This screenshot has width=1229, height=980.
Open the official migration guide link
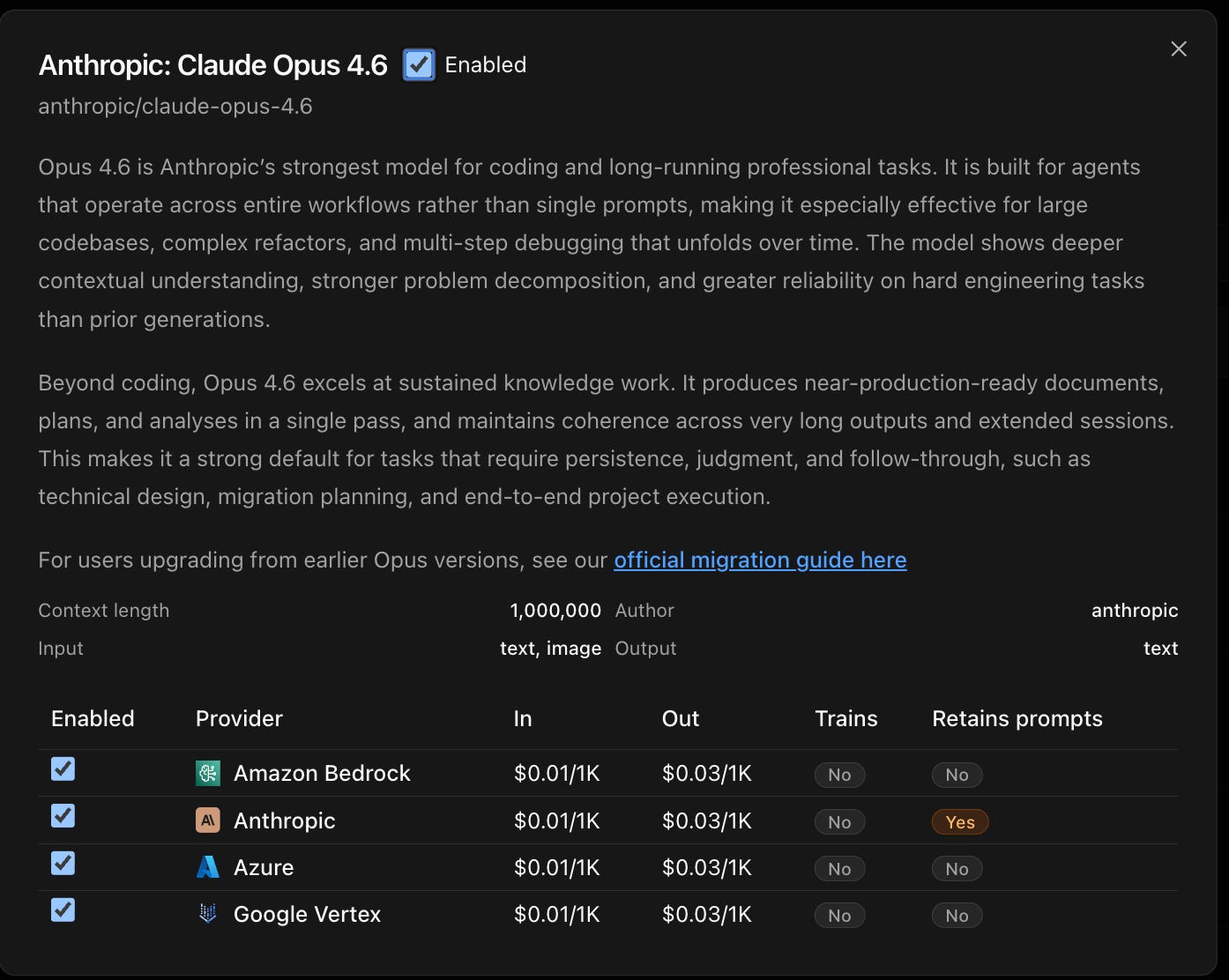[x=760, y=561]
